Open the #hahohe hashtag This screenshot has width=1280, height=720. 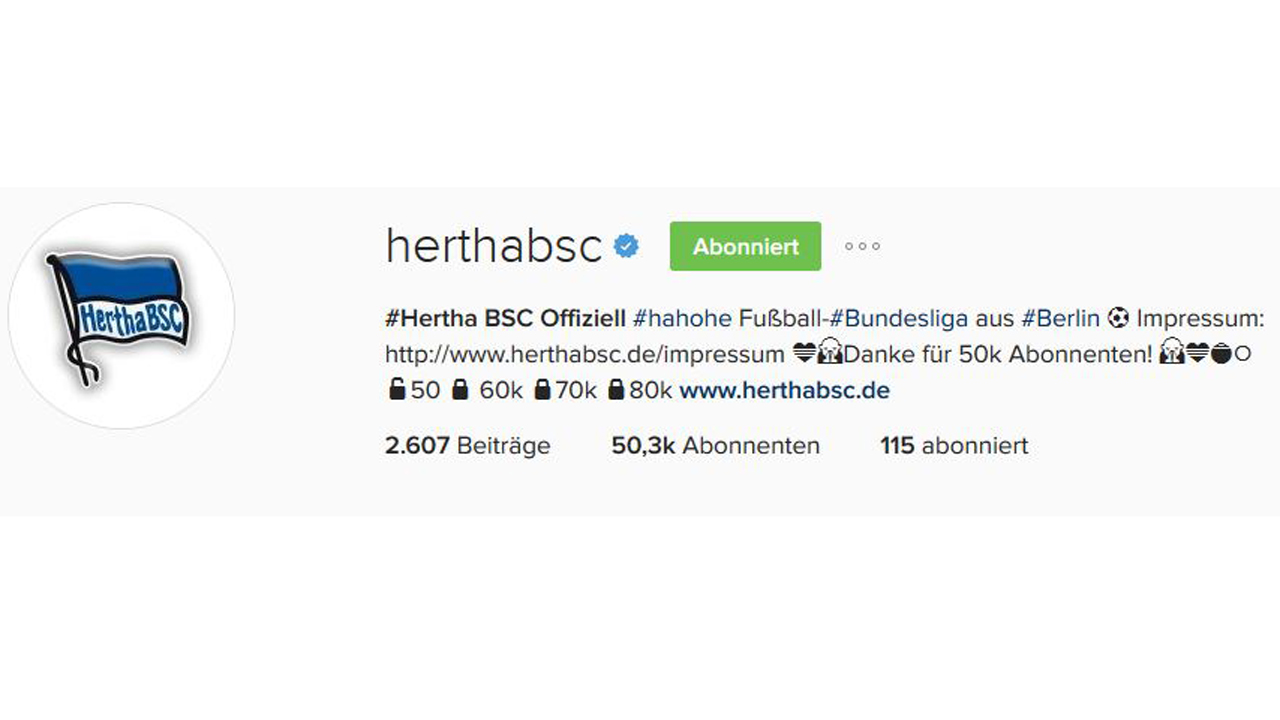[682, 319]
